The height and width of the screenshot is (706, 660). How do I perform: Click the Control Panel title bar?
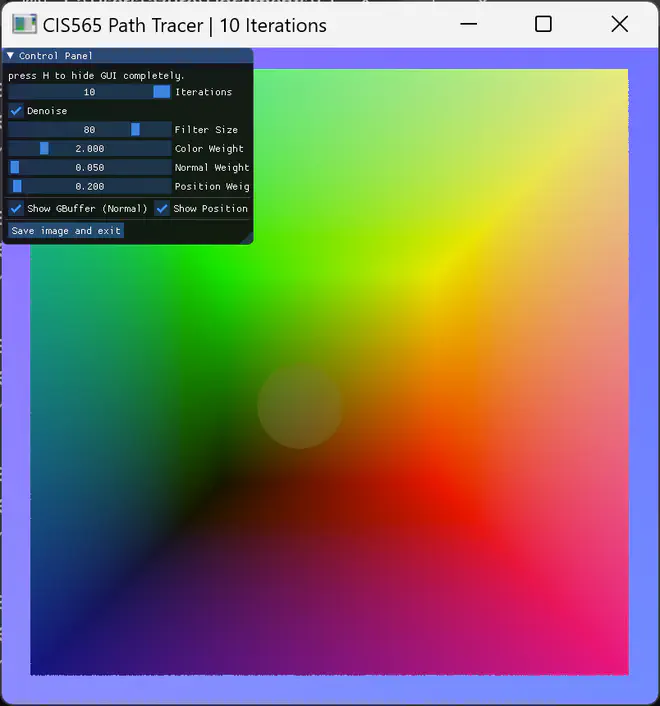[x=130, y=57]
